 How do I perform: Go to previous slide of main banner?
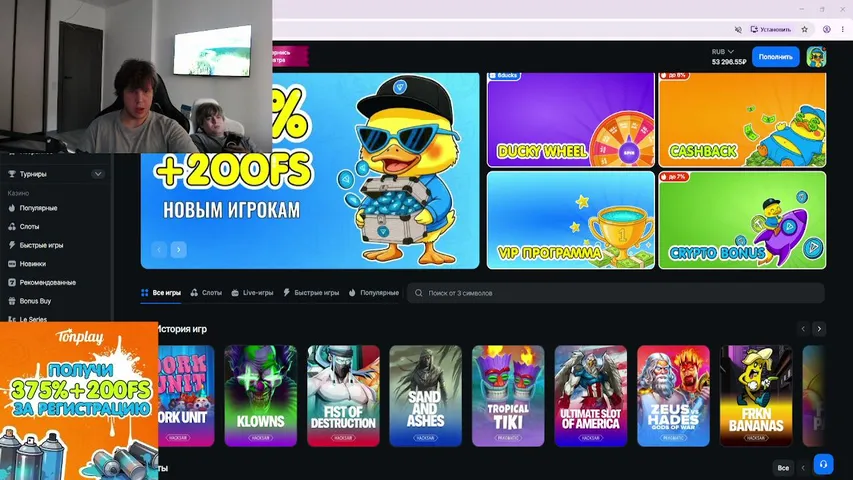159,249
